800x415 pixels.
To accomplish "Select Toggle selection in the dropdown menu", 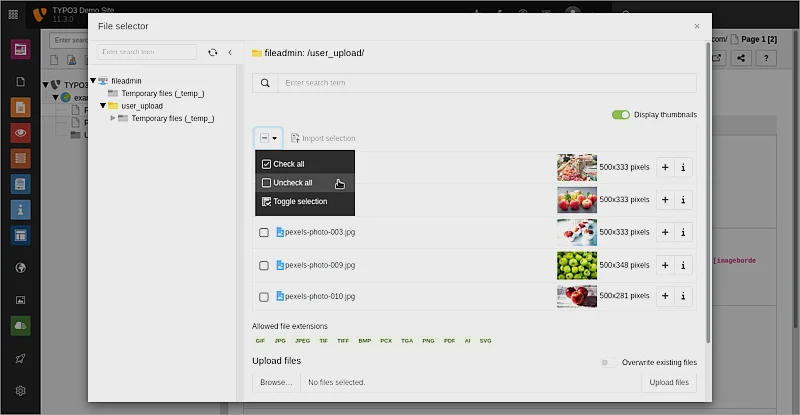I will coord(299,201).
